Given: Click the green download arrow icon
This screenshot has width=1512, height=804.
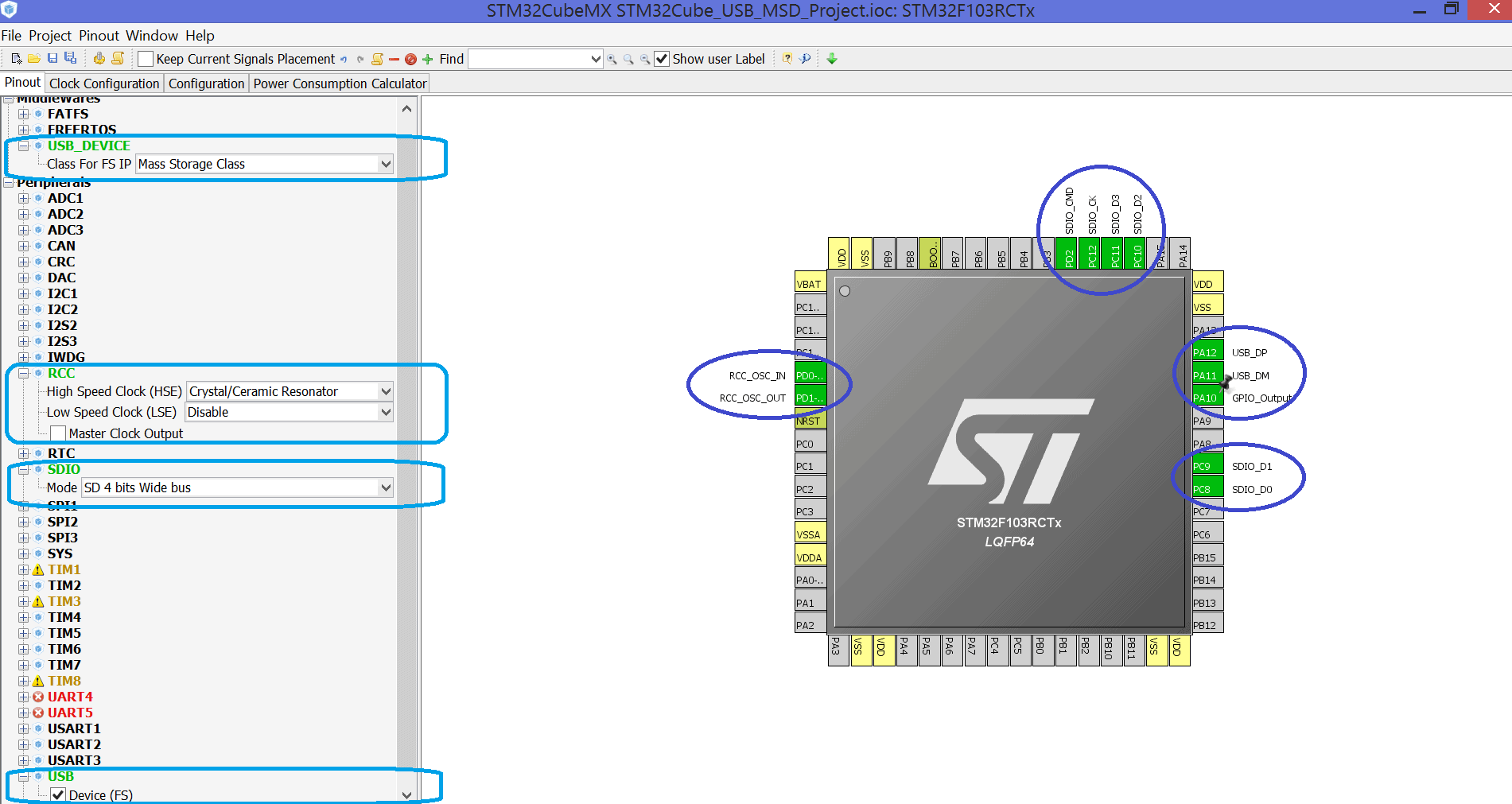Looking at the screenshot, I should pos(832,58).
